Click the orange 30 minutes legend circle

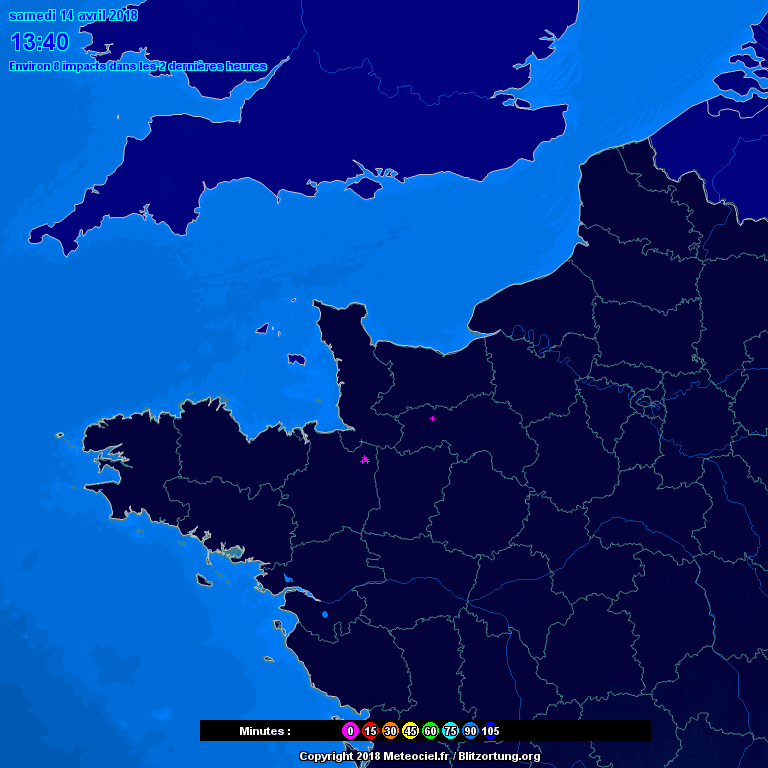tap(390, 731)
